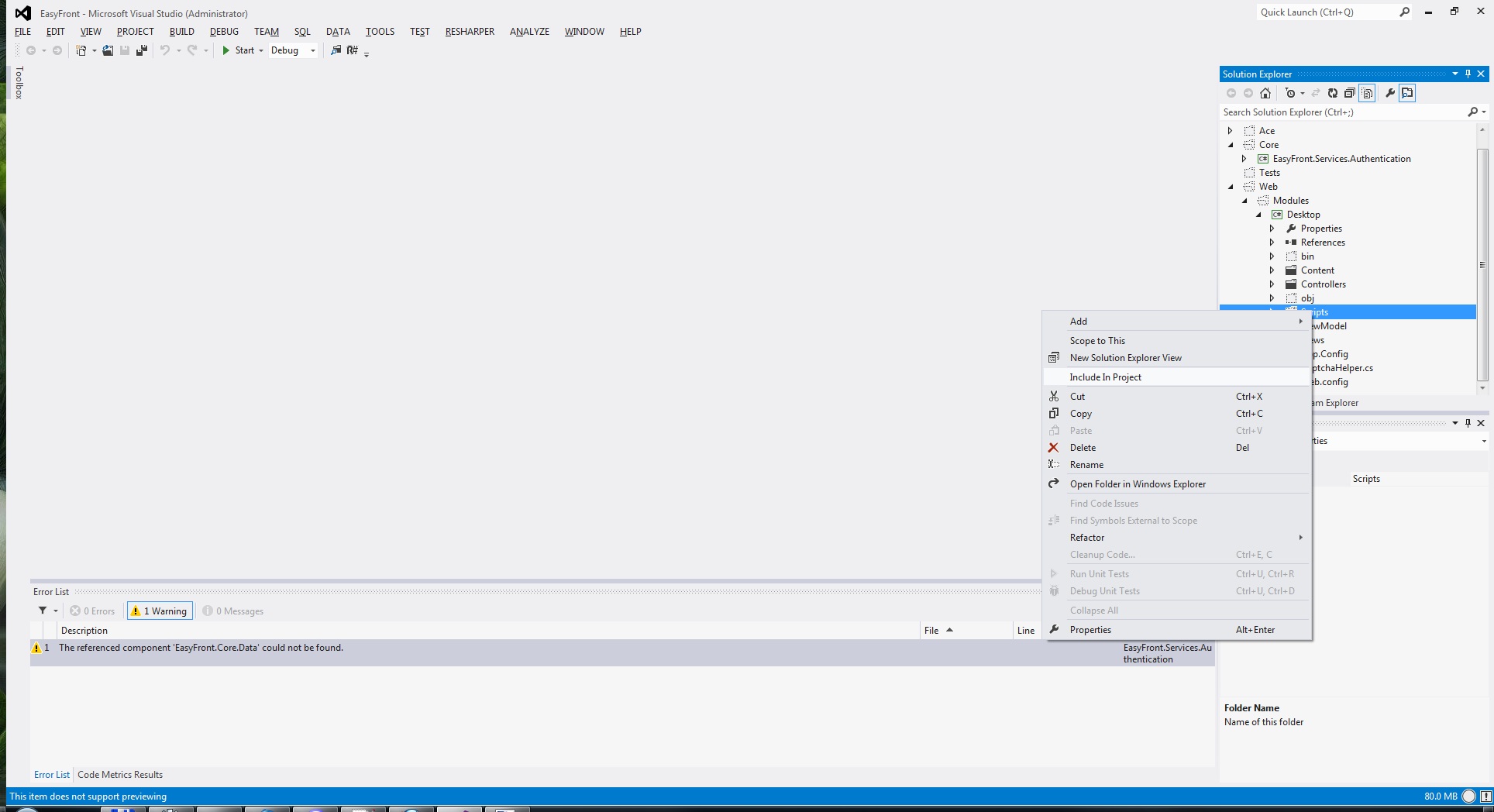This screenshot has height=812, width=1494.
Task: Open Solution Explorer window options dropdown
Action: pyautogui.click(x=1455, y=74)
